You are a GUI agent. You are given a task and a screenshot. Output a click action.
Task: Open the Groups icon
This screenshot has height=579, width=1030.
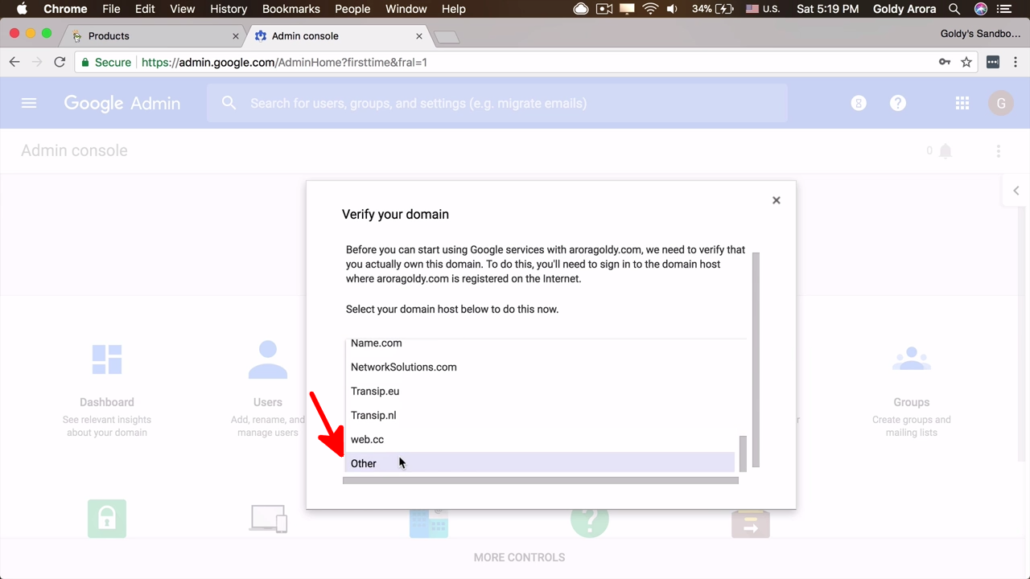coord(911,359)
